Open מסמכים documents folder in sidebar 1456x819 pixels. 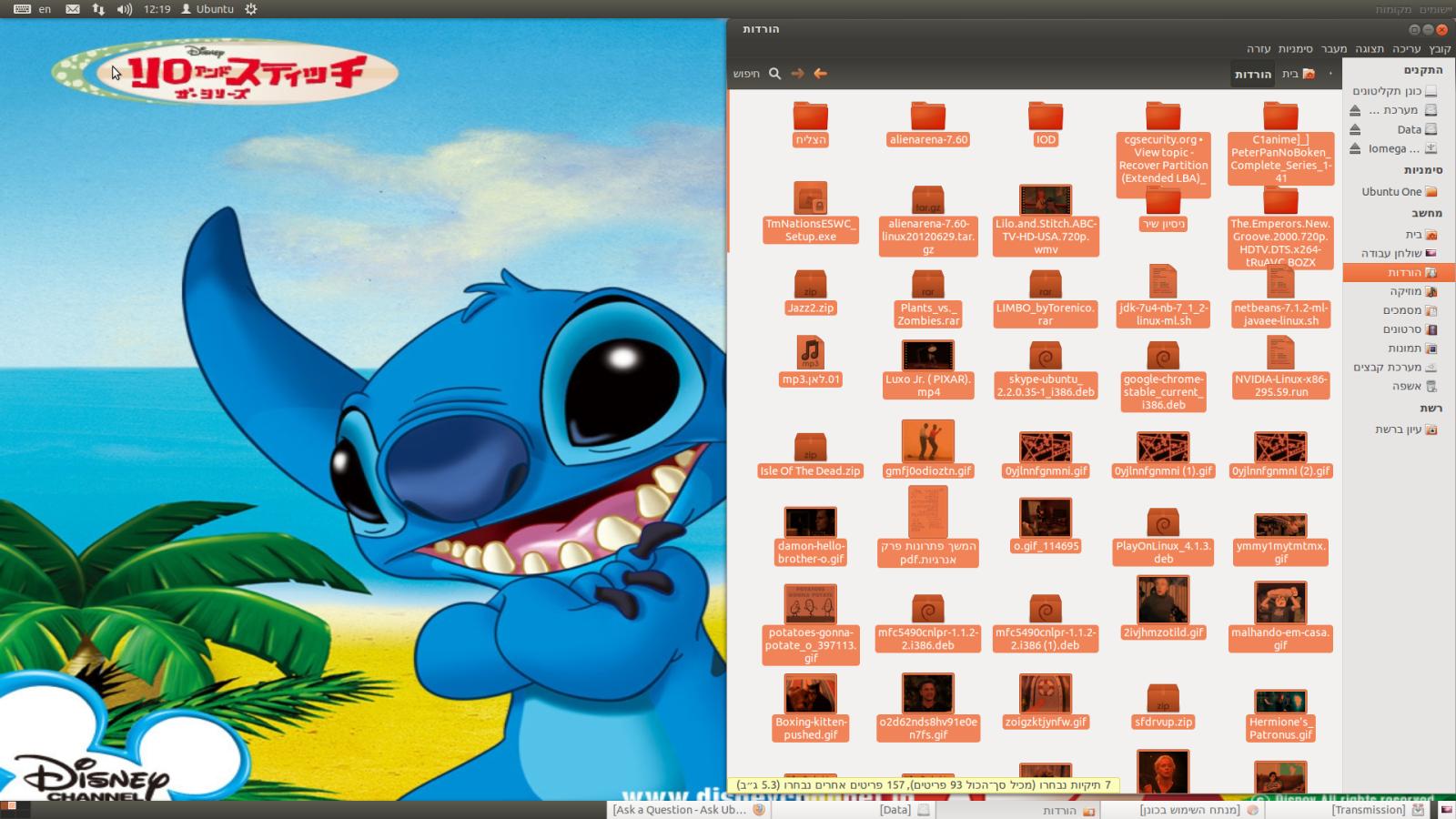tap(1399, 310)
